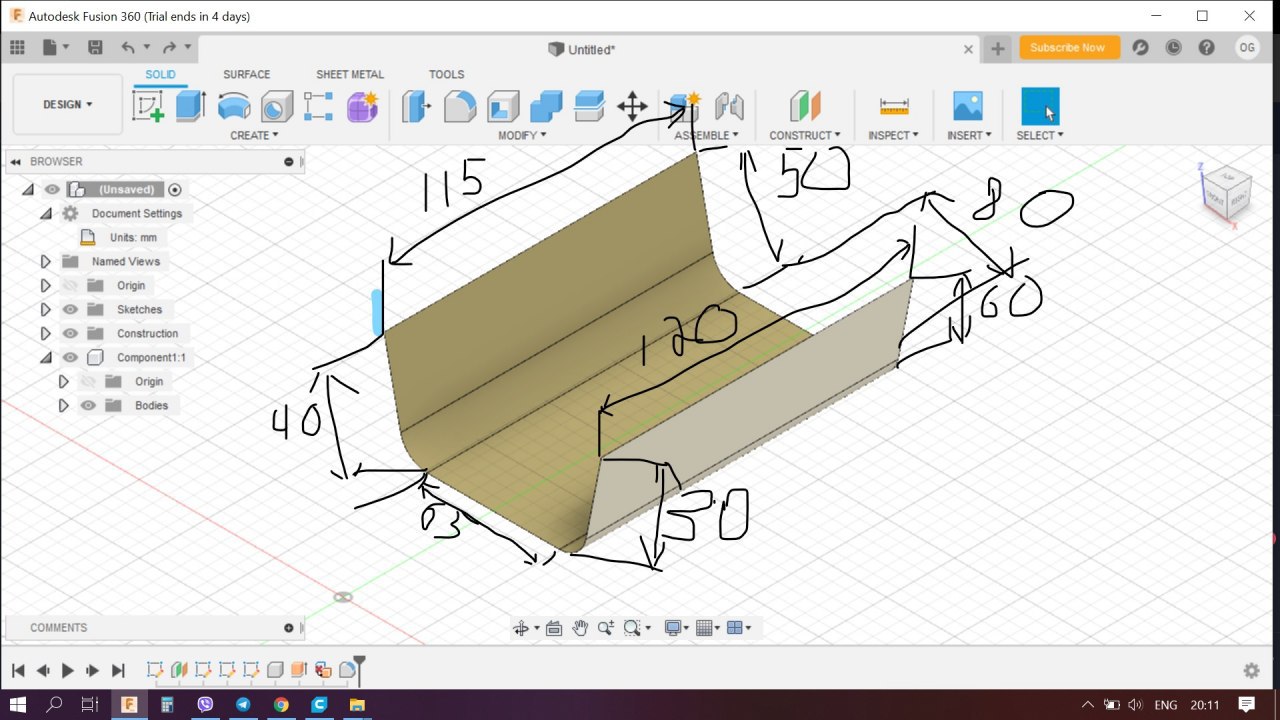Open the job status clock icon
The image size is (1280, 720).
click(1173, 47)
